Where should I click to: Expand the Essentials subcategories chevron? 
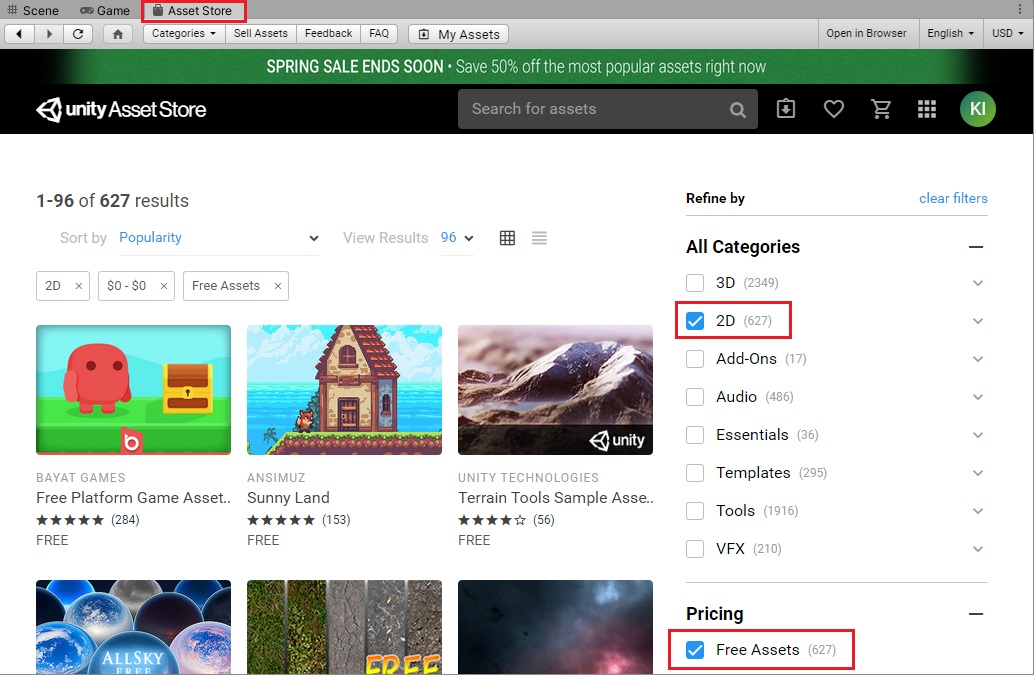[x=978, y=435]
